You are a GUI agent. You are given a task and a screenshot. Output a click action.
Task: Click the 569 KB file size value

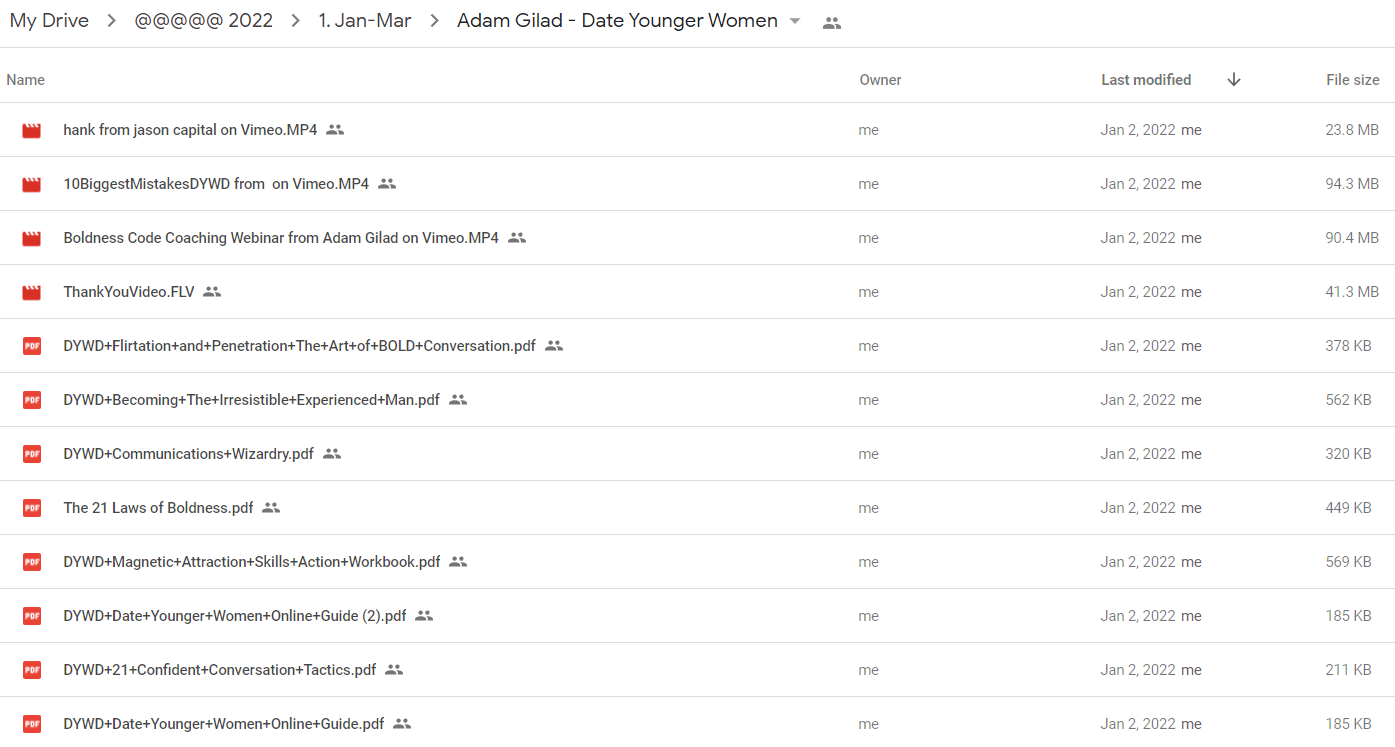coord(1348,562)
